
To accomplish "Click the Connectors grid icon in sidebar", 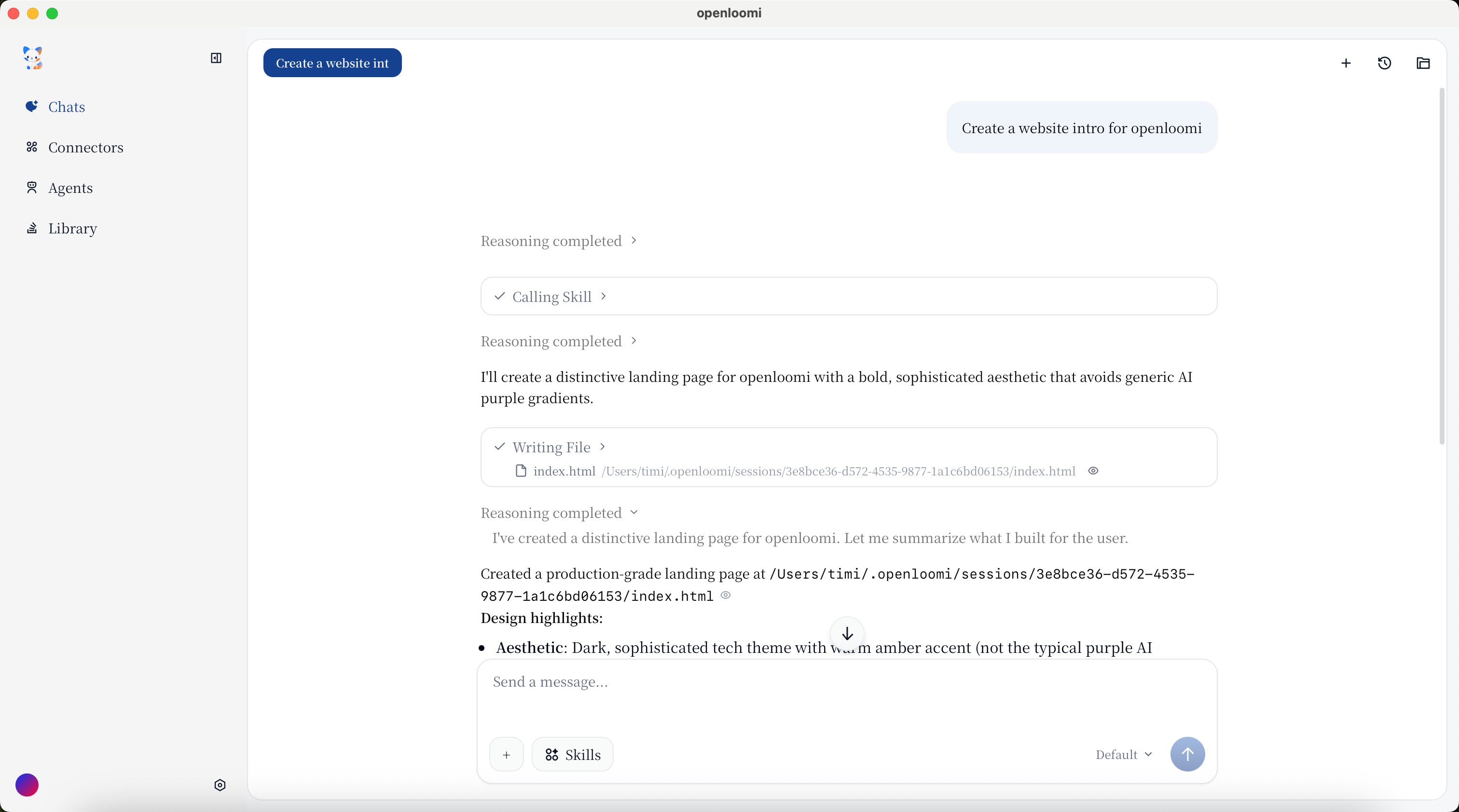I will (x=32, y=147).
